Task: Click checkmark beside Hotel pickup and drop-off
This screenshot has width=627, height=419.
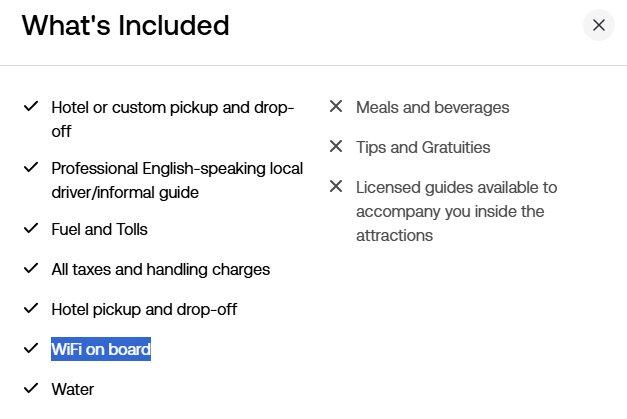Action: (31, 309)
